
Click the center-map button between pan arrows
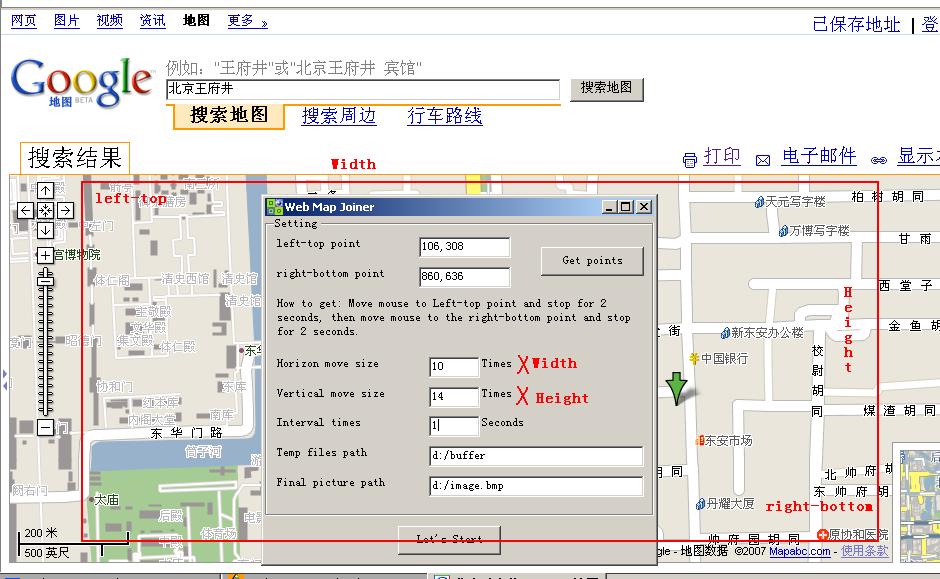click(46, 210)
